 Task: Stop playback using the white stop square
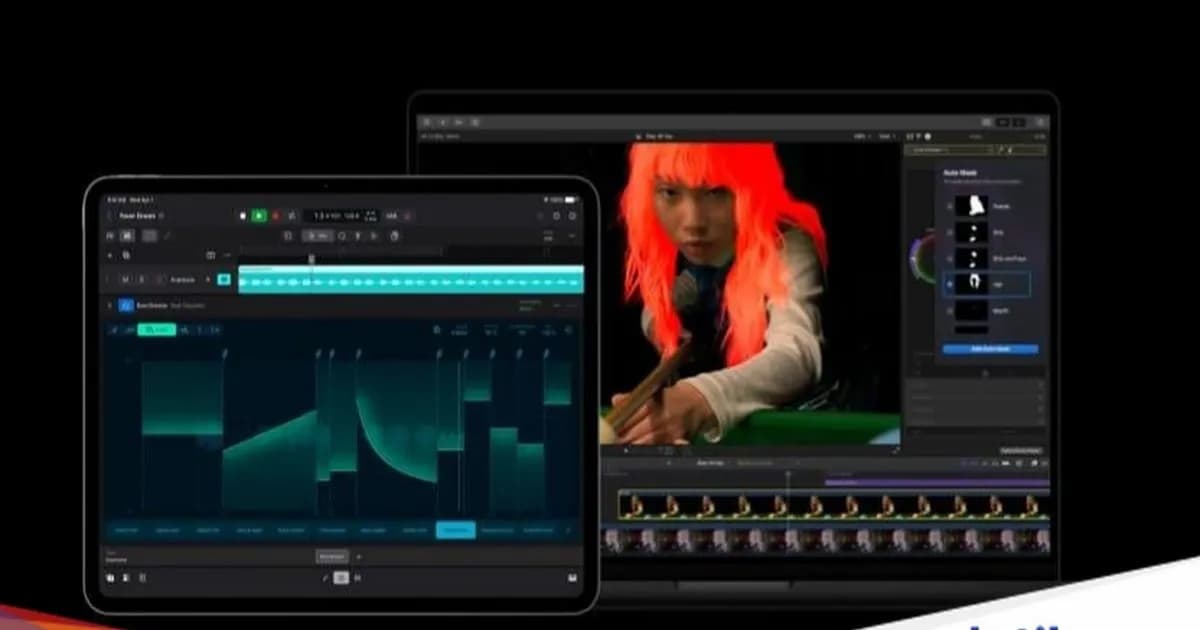pos(243,215)
